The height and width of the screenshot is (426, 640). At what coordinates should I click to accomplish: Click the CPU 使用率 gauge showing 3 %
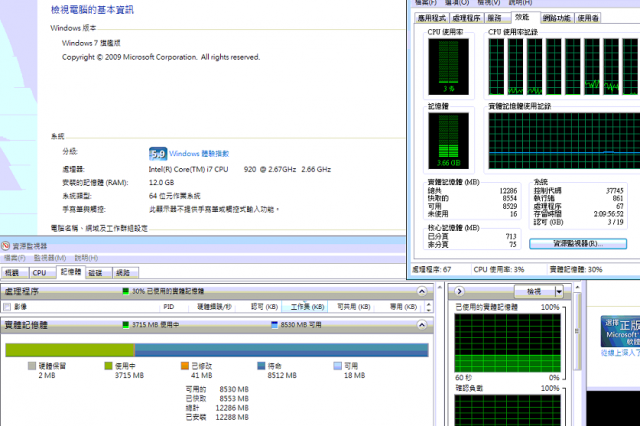[x=448, y=67]
